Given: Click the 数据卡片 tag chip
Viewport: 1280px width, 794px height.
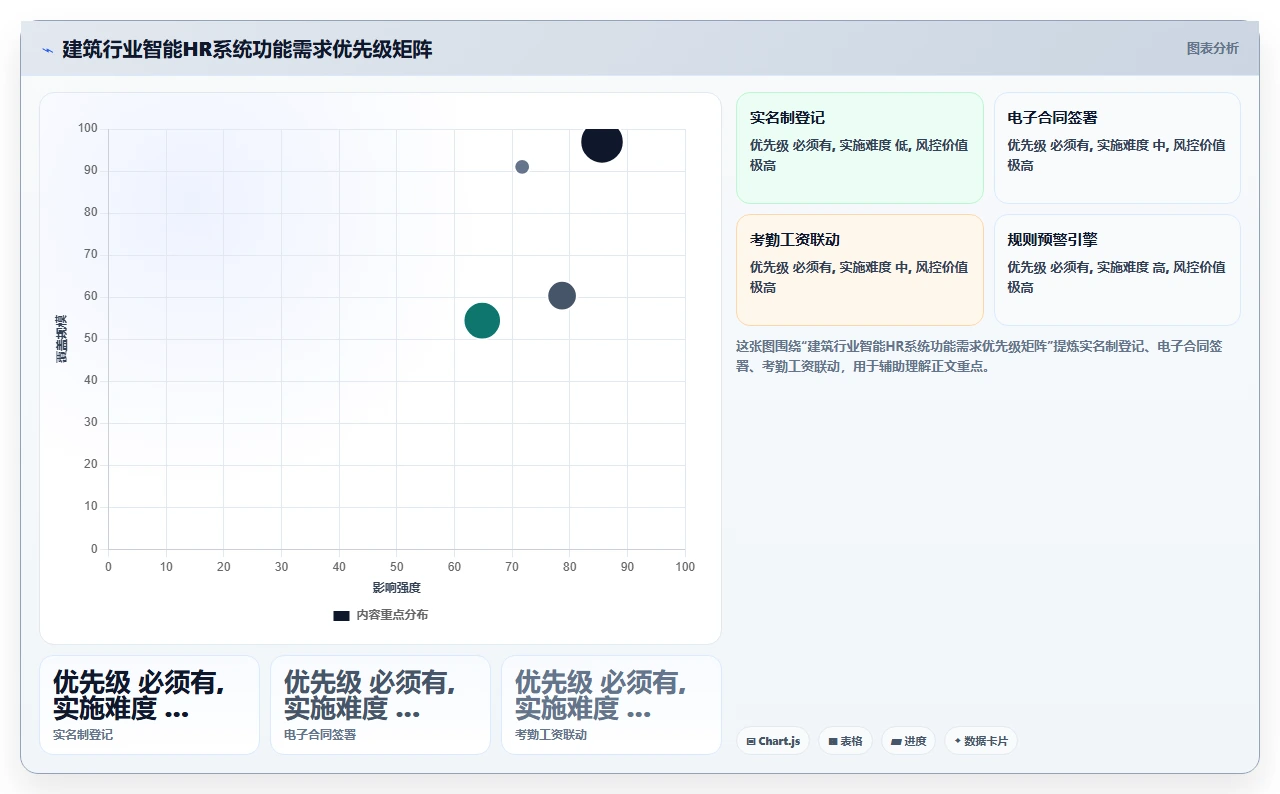Looking at the screenshot, I should pos(981,741).
